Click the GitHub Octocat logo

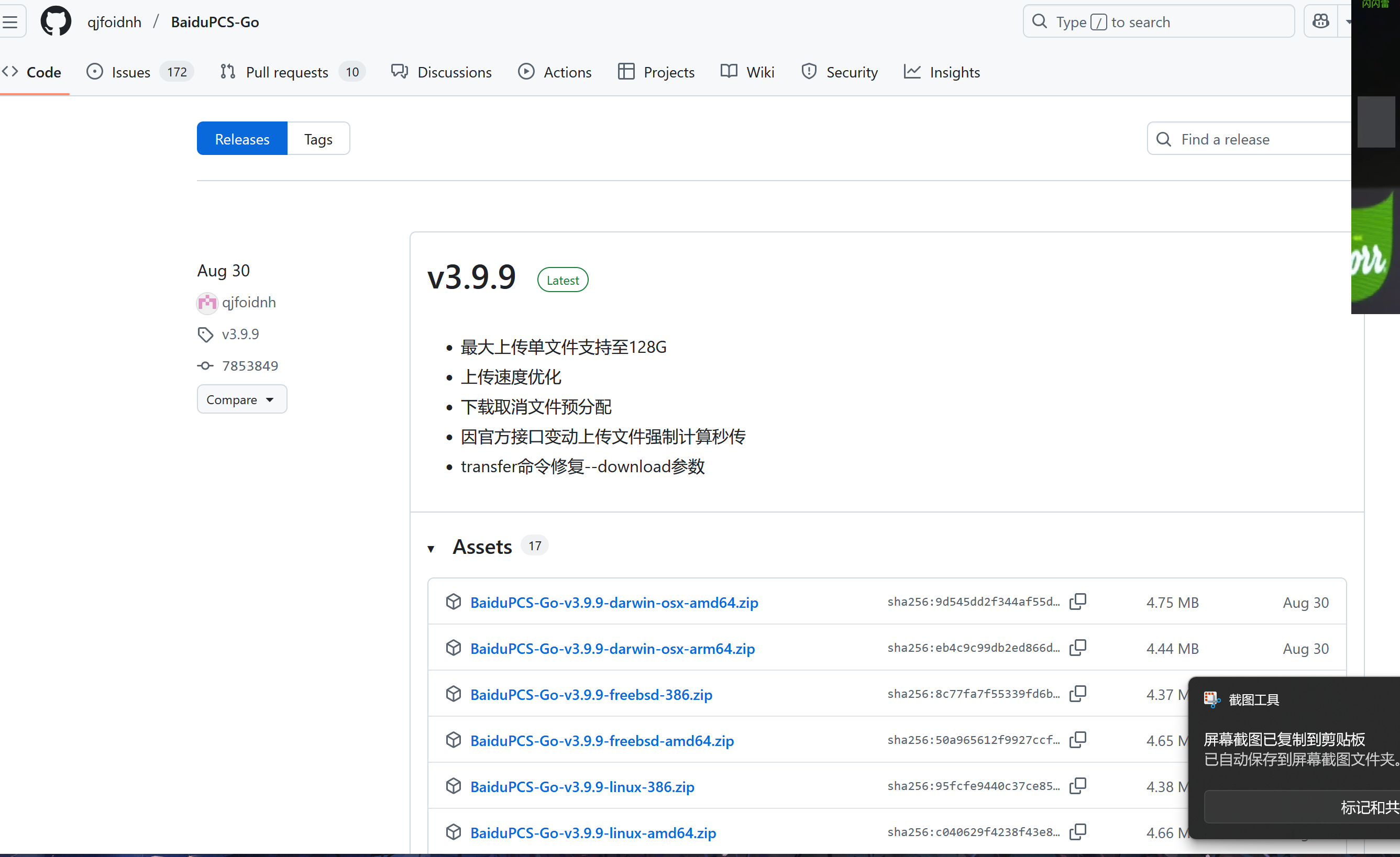56,21
